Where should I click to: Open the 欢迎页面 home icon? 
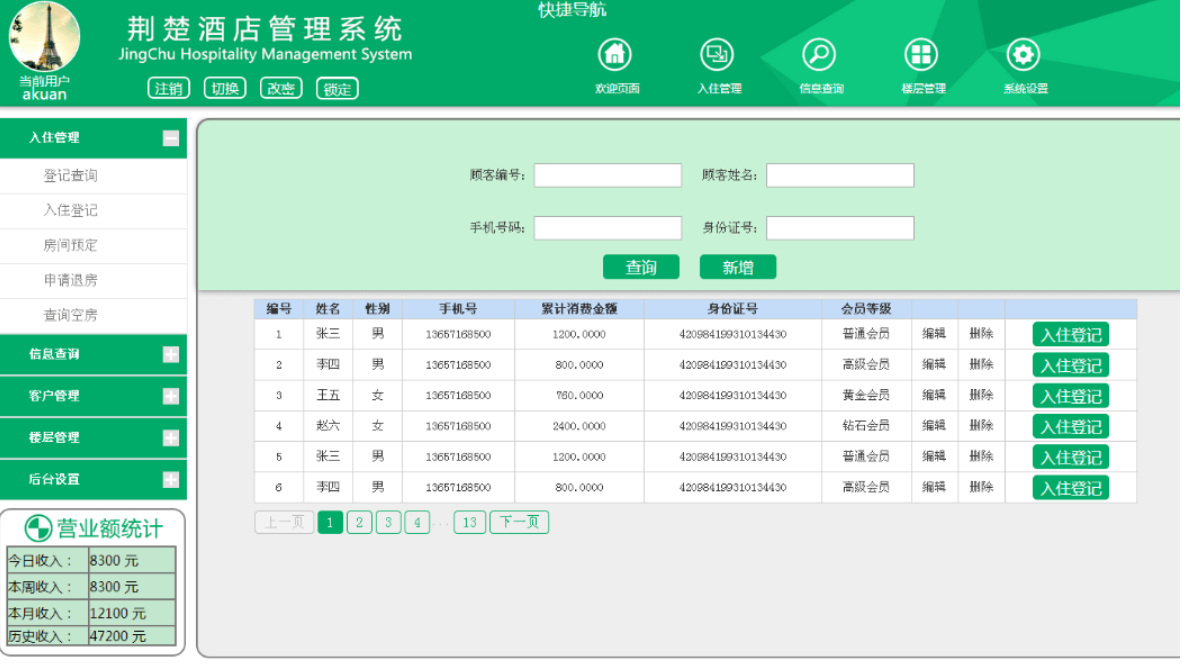point(615,55)
